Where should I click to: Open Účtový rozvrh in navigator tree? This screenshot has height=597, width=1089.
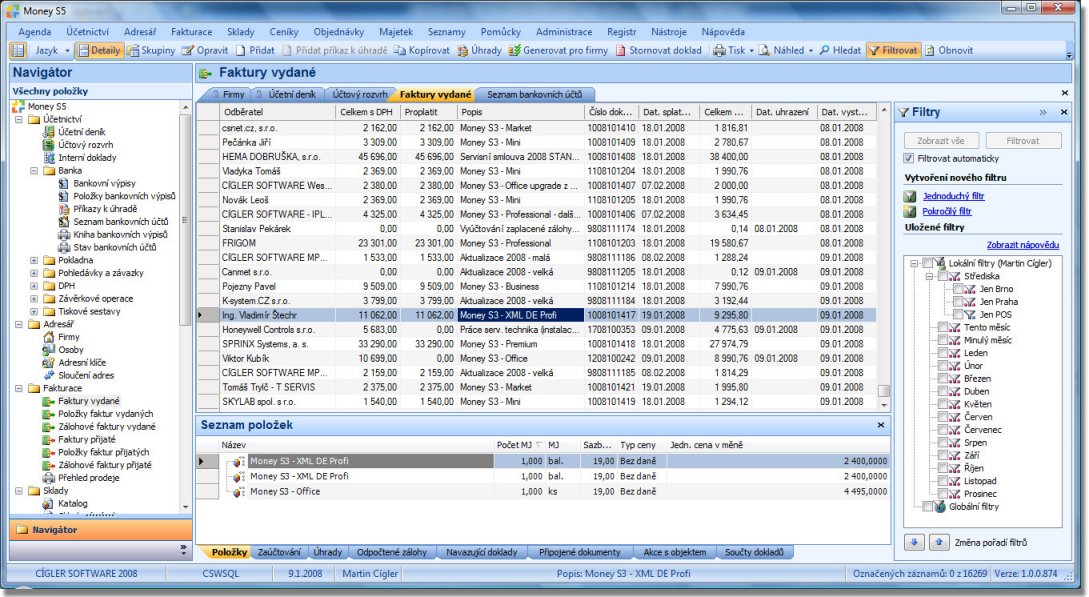click(85, 144)
